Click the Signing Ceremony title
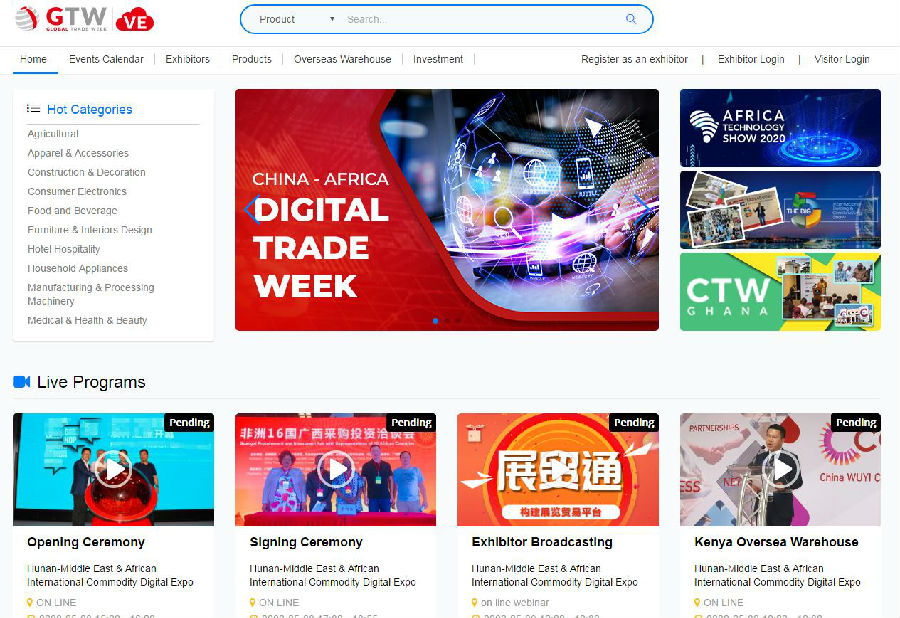The width and height of the screenshot is (900, 618). tap(306, 542)
